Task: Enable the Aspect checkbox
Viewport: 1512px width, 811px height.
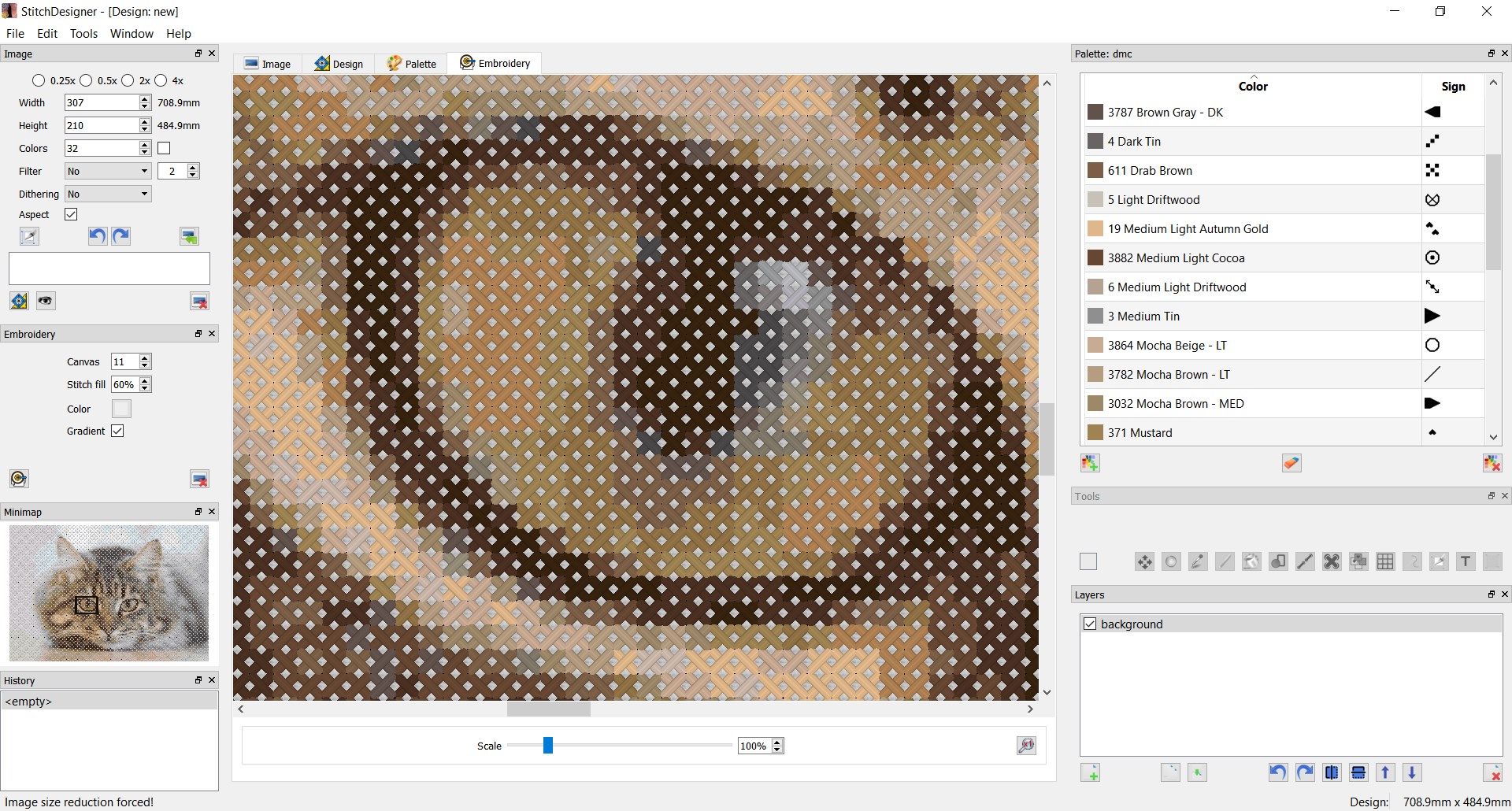Action: [71, 214]
